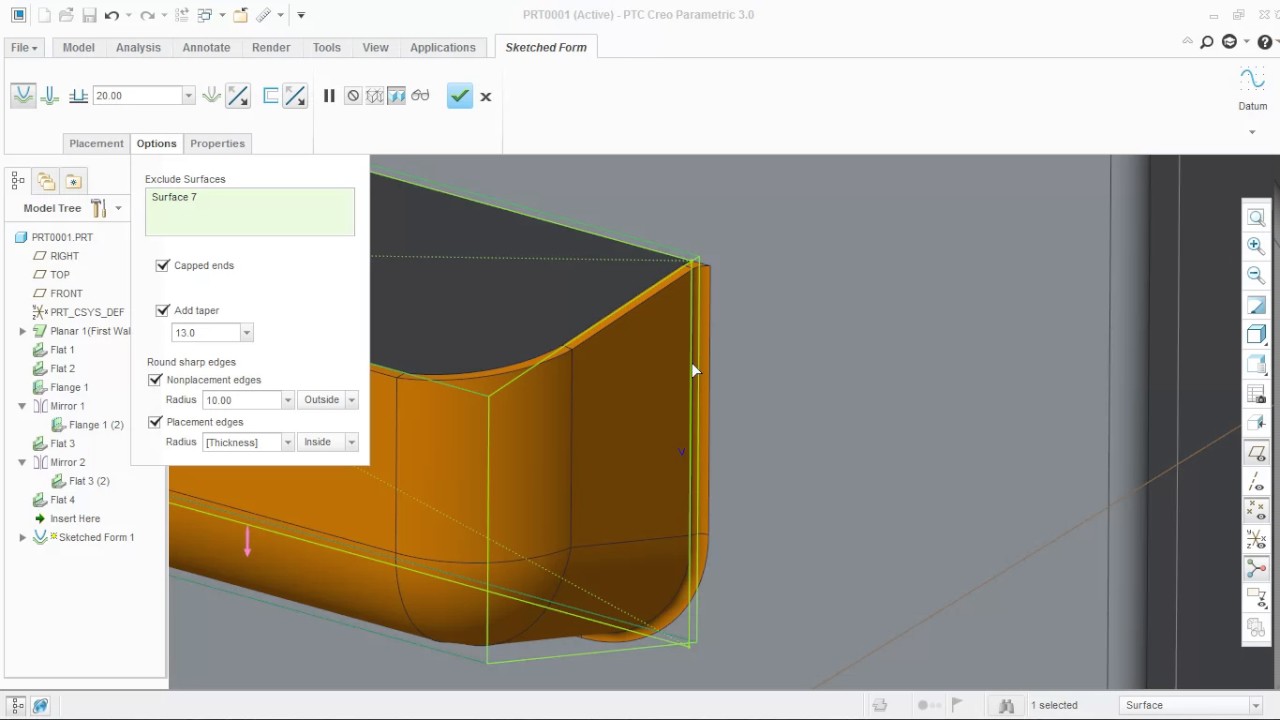Open the Saved Orientations icon

click(x=1256, y=364)
